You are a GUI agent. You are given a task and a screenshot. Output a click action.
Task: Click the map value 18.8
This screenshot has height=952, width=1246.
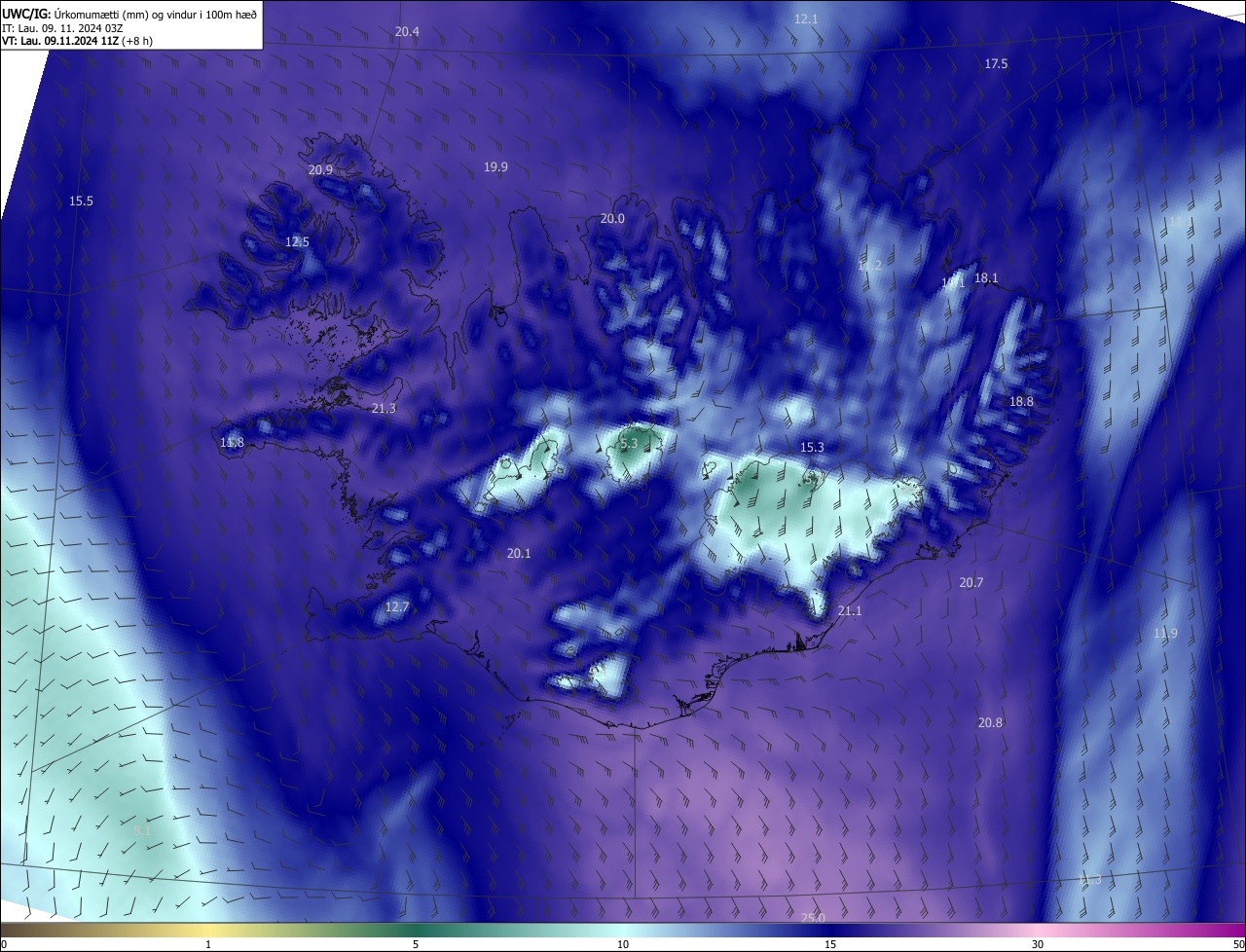(1021, 402)
